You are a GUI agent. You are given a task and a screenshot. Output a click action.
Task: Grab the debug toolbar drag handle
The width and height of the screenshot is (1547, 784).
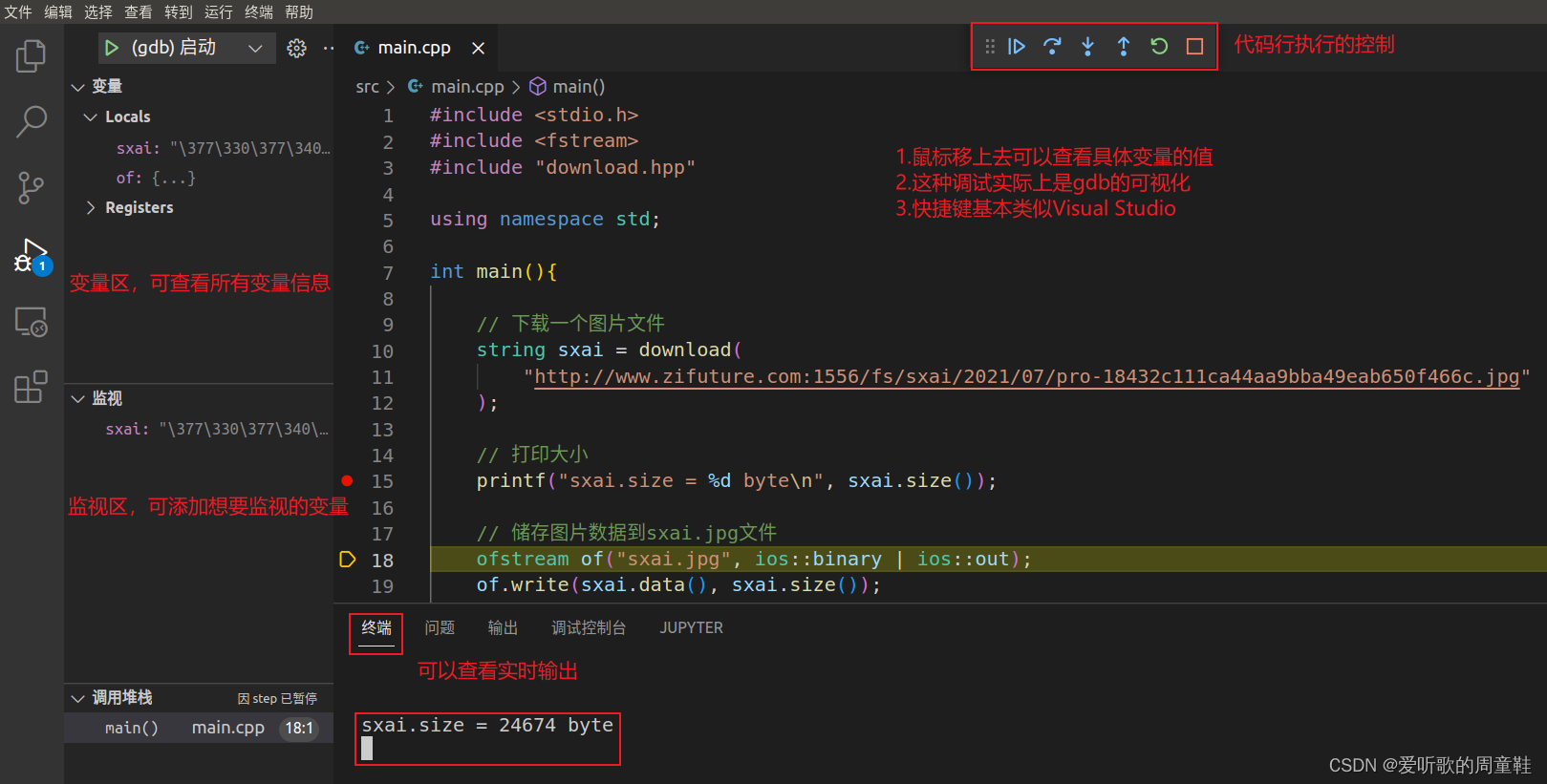coord(990,46)
